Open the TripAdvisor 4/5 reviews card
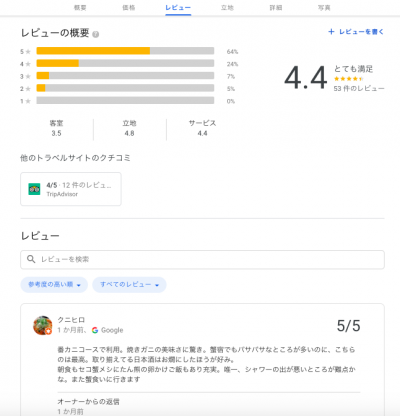Viewport: 400px width, 416px height. coord(71,189)
